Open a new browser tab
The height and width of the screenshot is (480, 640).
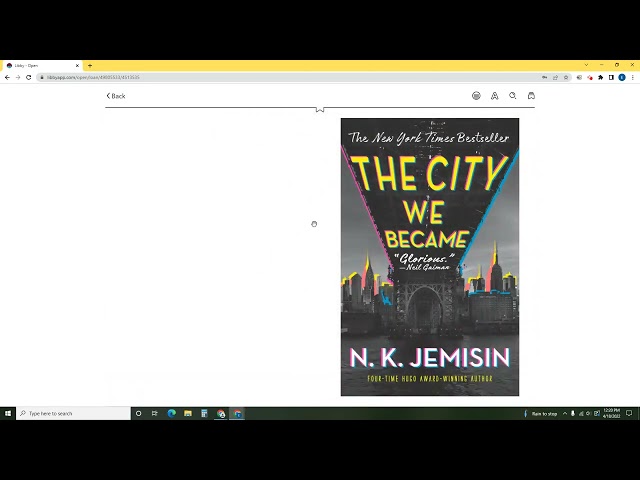(90, 65)
